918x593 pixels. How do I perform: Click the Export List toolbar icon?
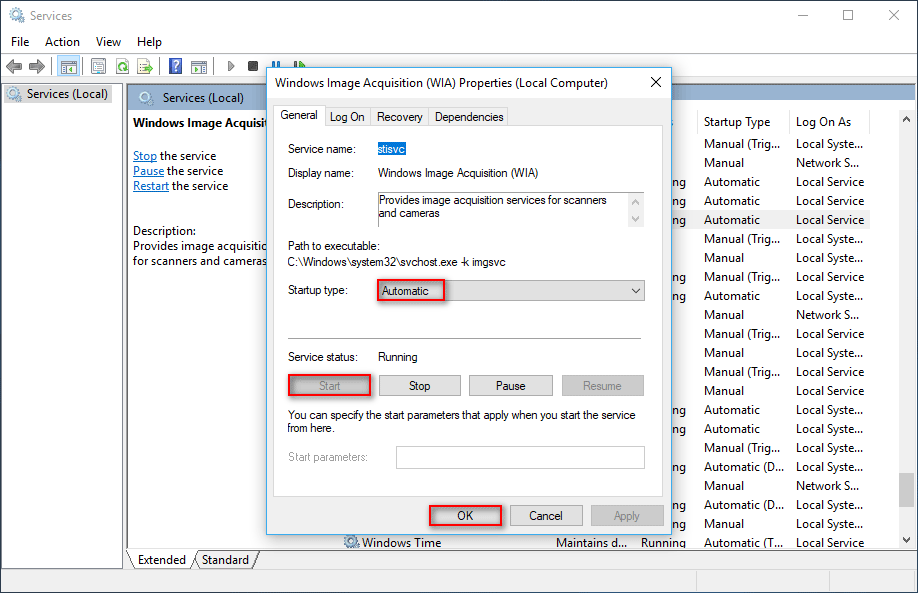click(x=145, y=66)
